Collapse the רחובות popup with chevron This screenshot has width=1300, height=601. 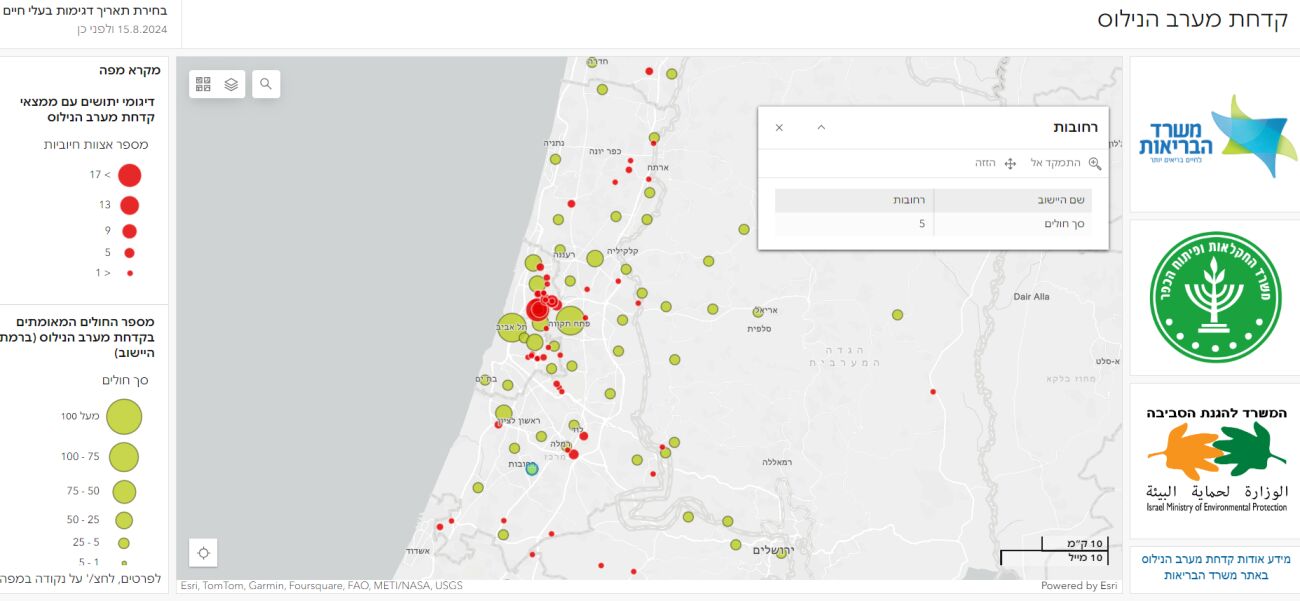821,128
